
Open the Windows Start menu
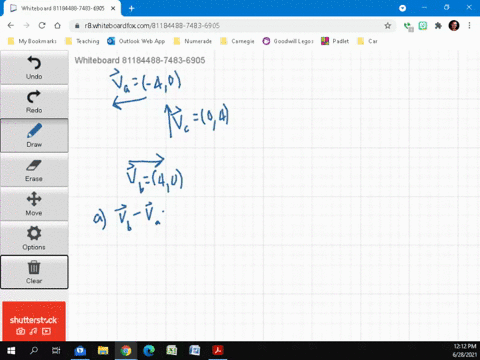click(11, 351)
